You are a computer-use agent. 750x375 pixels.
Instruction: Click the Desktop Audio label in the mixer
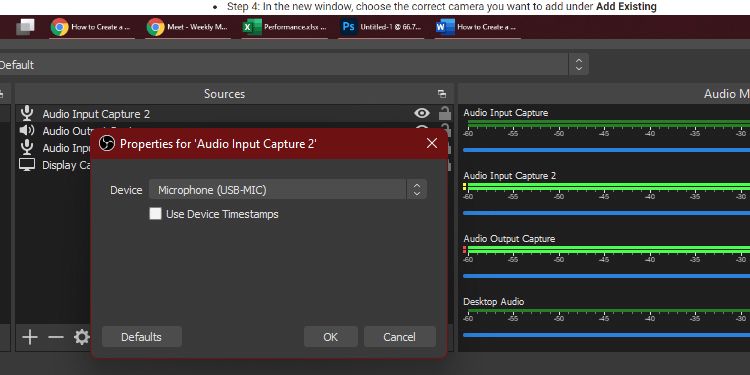pyautogui.click(x=494, y=302)
